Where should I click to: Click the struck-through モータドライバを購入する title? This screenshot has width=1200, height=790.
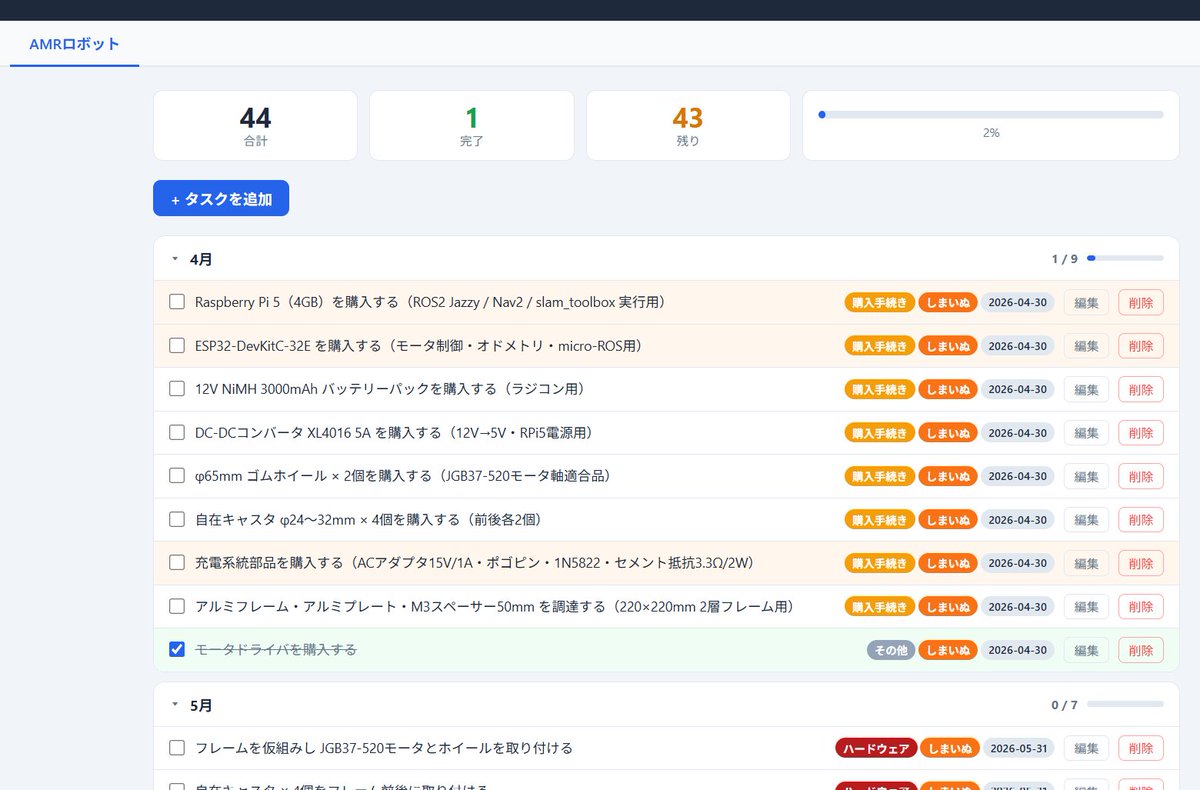[276, 650]
